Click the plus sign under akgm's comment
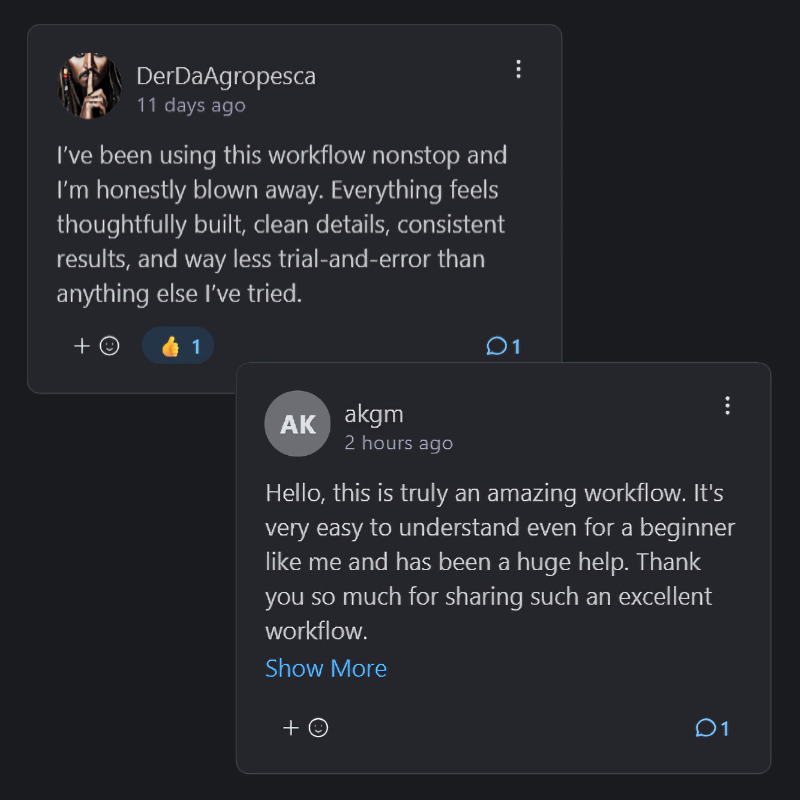800x800 pixels. [x=291, y=728]
